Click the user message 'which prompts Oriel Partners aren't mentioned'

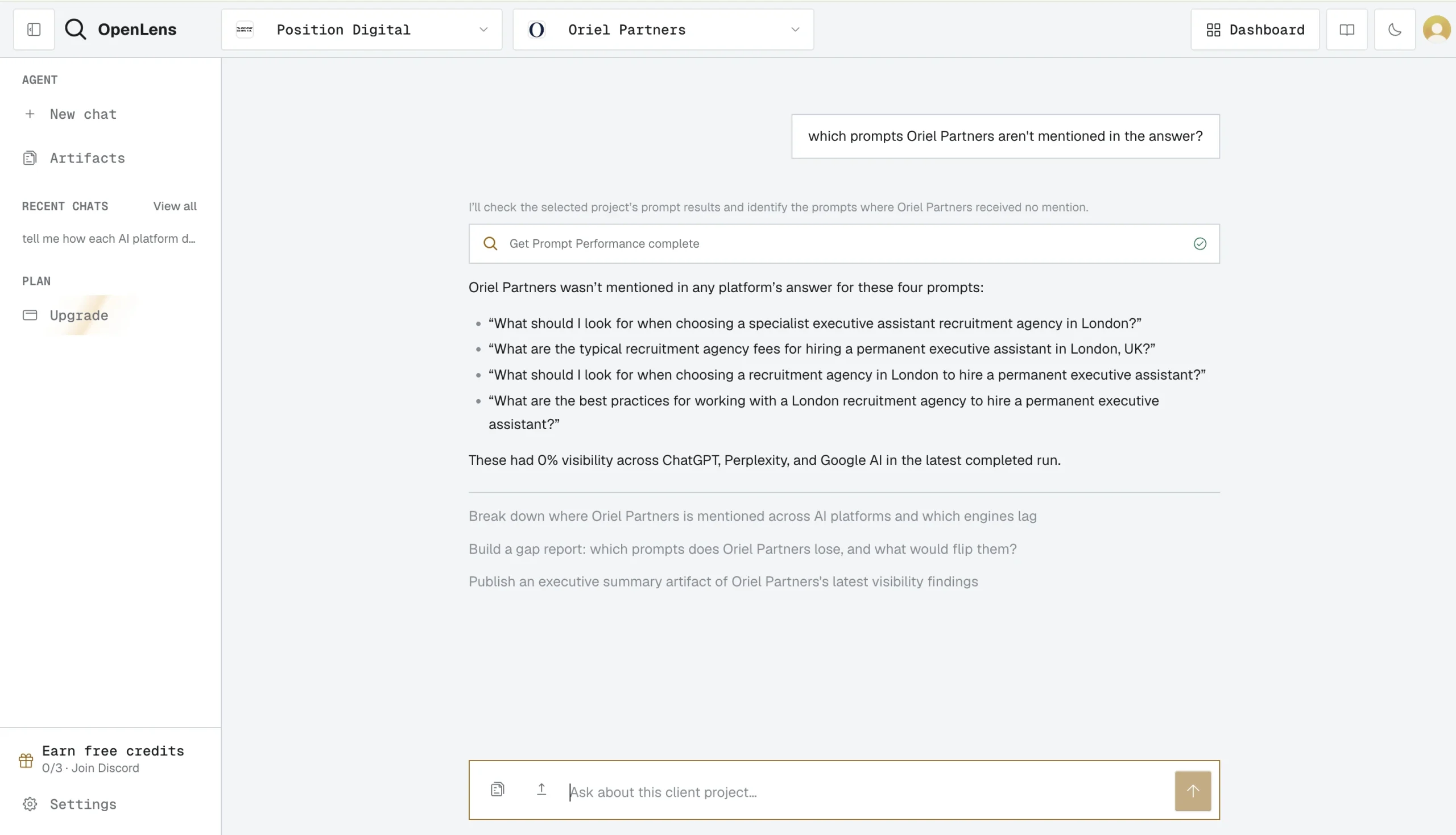click(x=1005, y=136)
